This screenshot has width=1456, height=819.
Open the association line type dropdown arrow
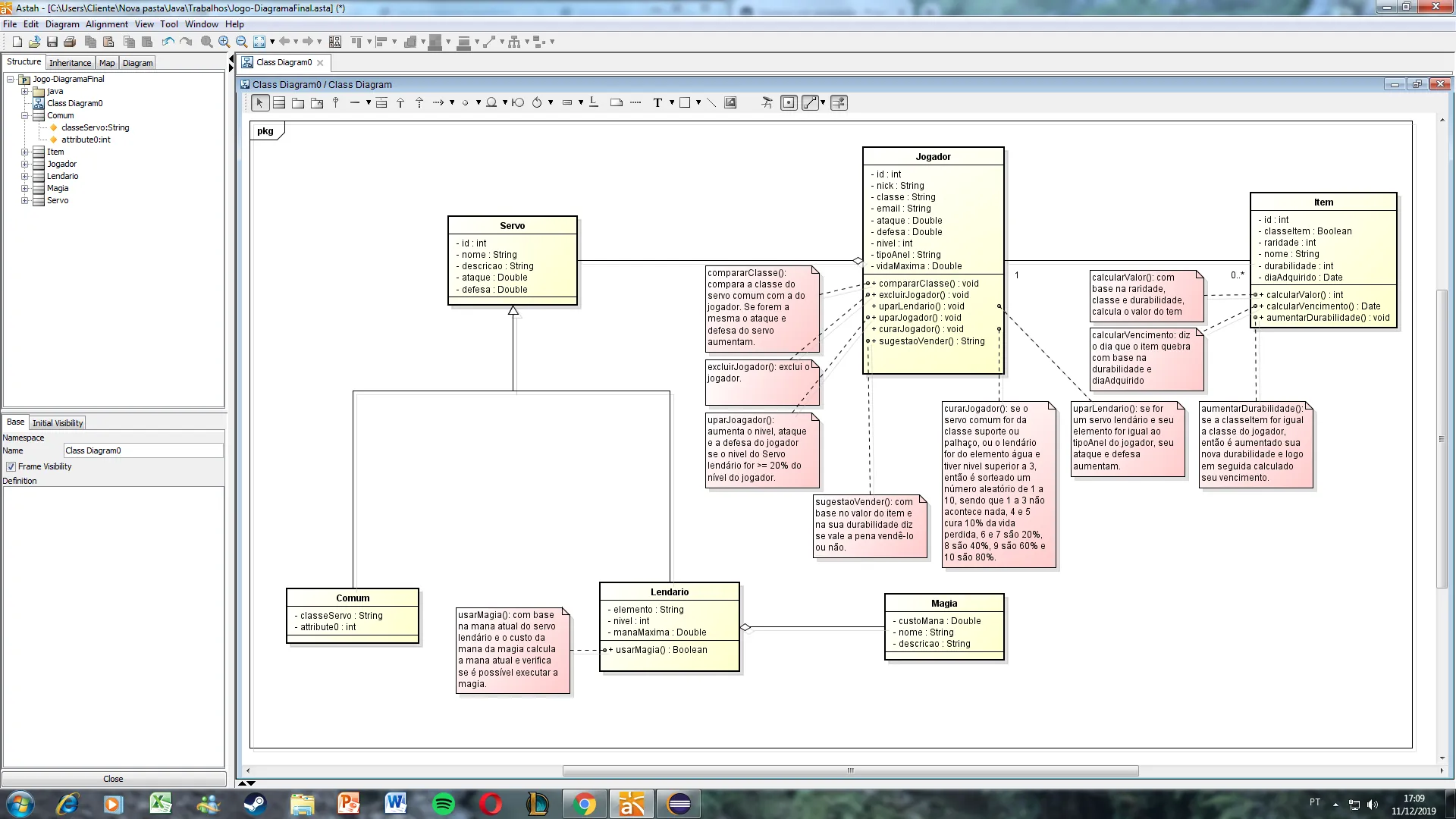point(369,103)
